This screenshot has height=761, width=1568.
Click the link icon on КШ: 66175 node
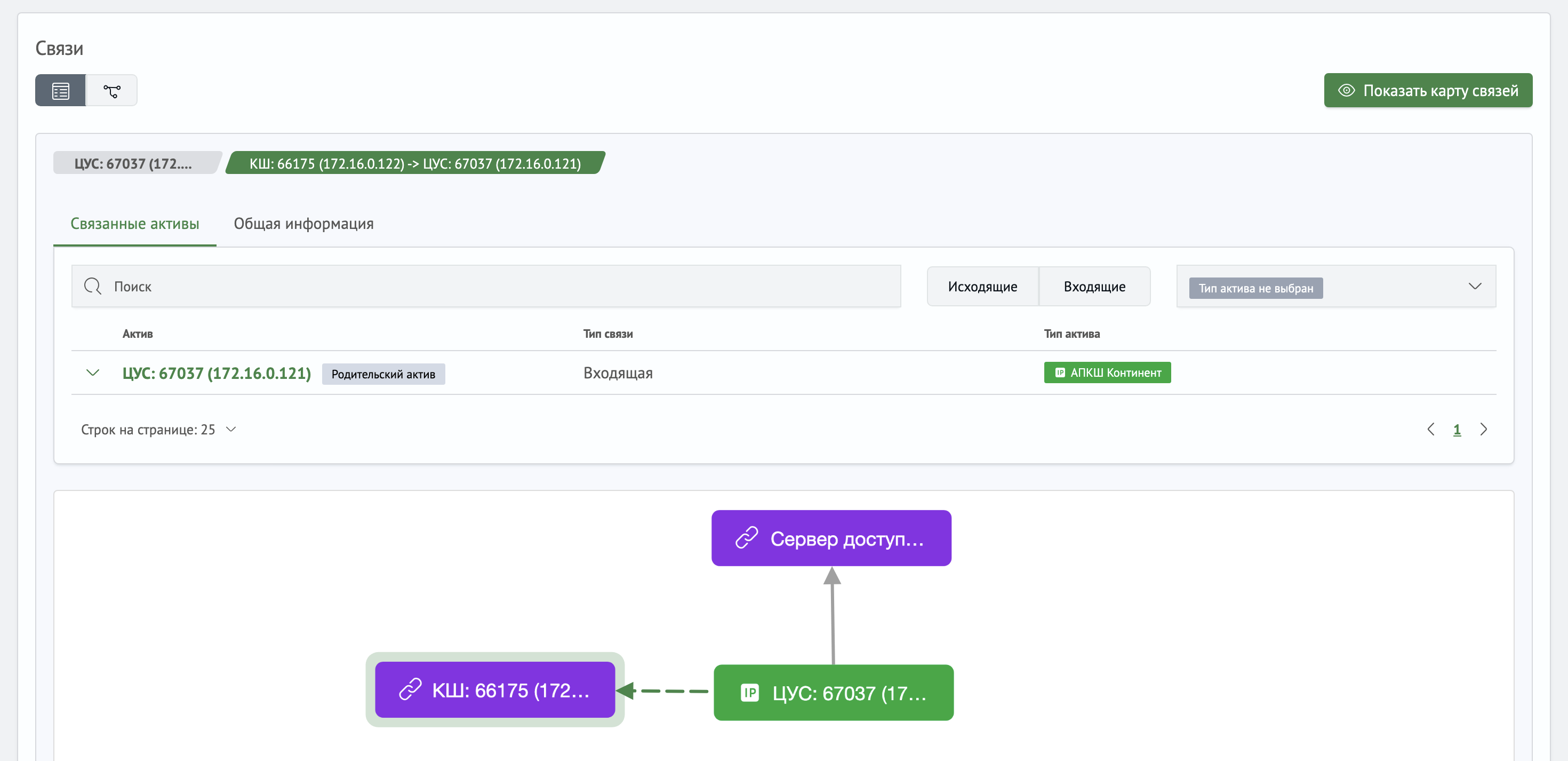(x=410, y=689)
